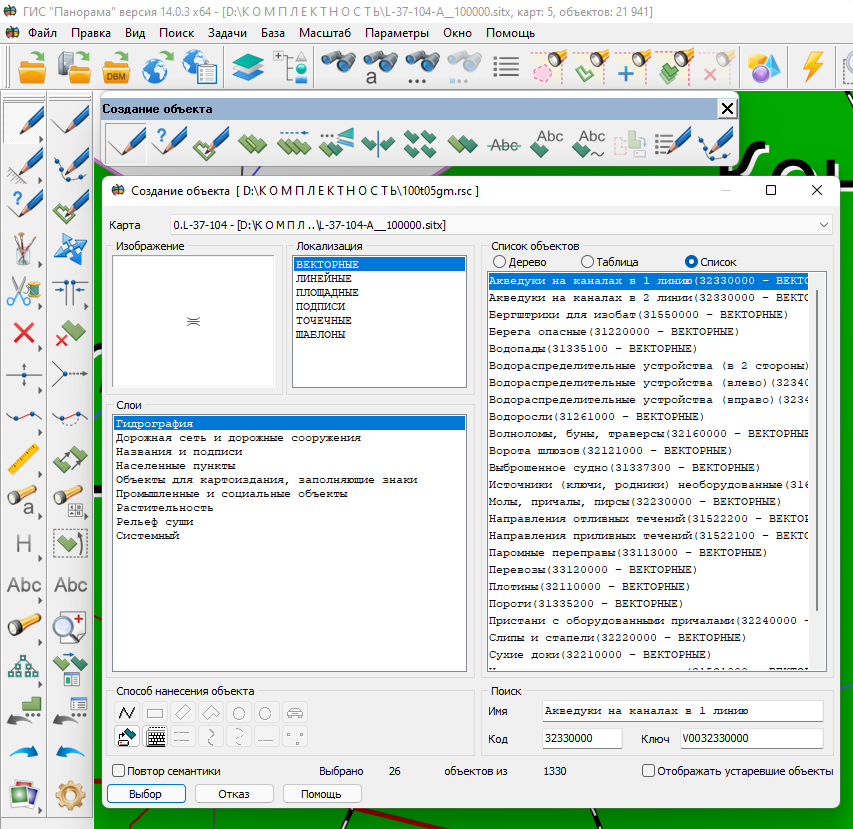Open the gear settings icon at bottom left
This screenshot has width=853, height=829.
point(70,795)
